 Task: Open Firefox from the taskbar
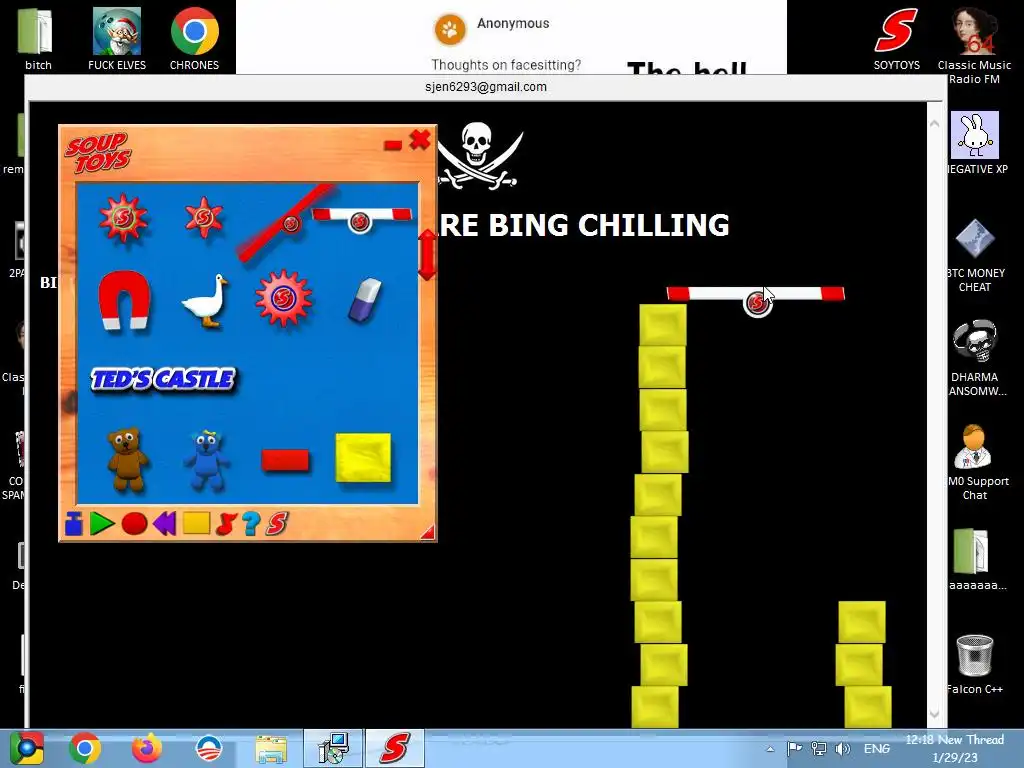147,748
